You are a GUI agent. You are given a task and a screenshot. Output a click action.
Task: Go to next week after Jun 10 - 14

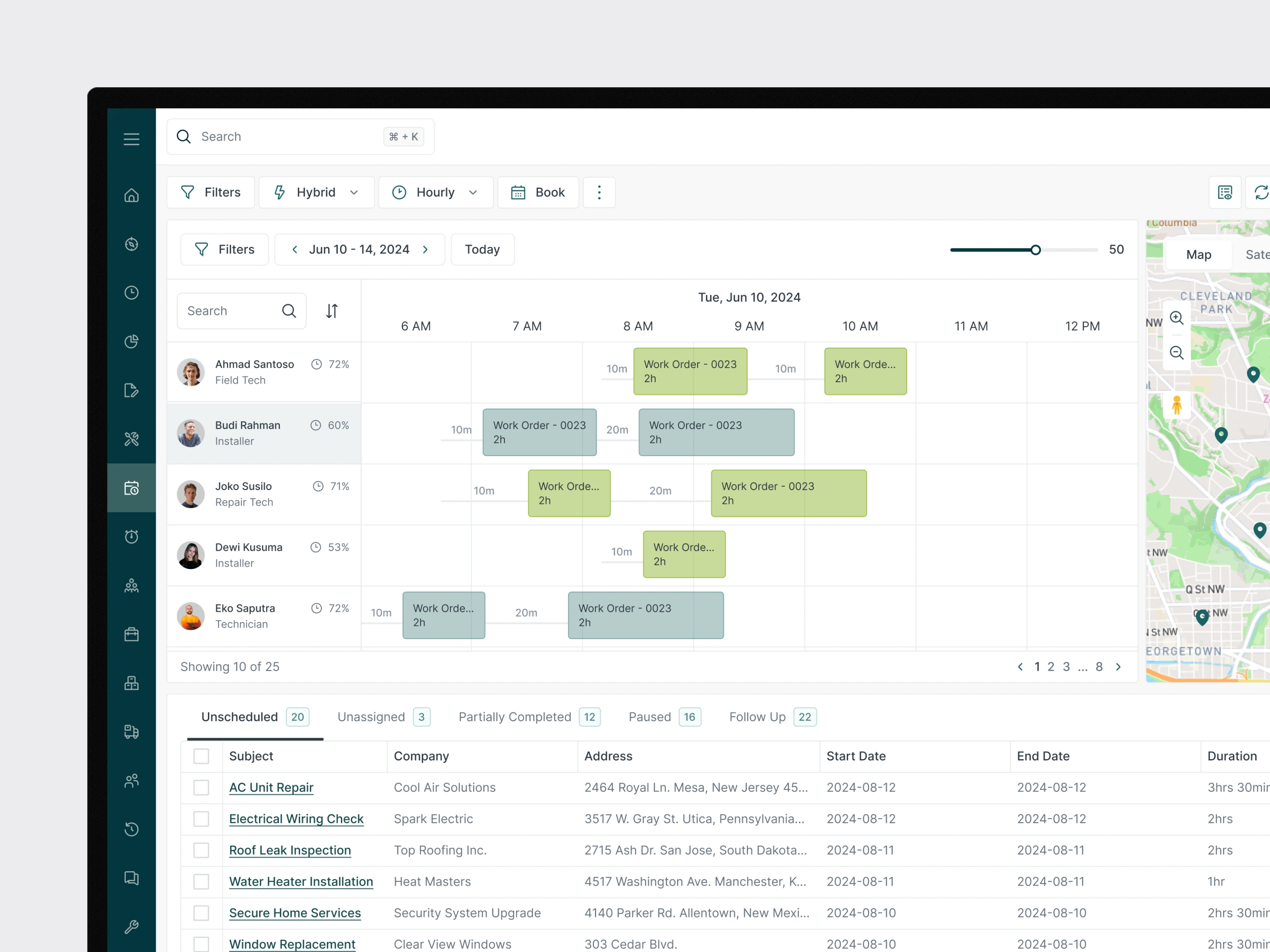pos(425,250)
